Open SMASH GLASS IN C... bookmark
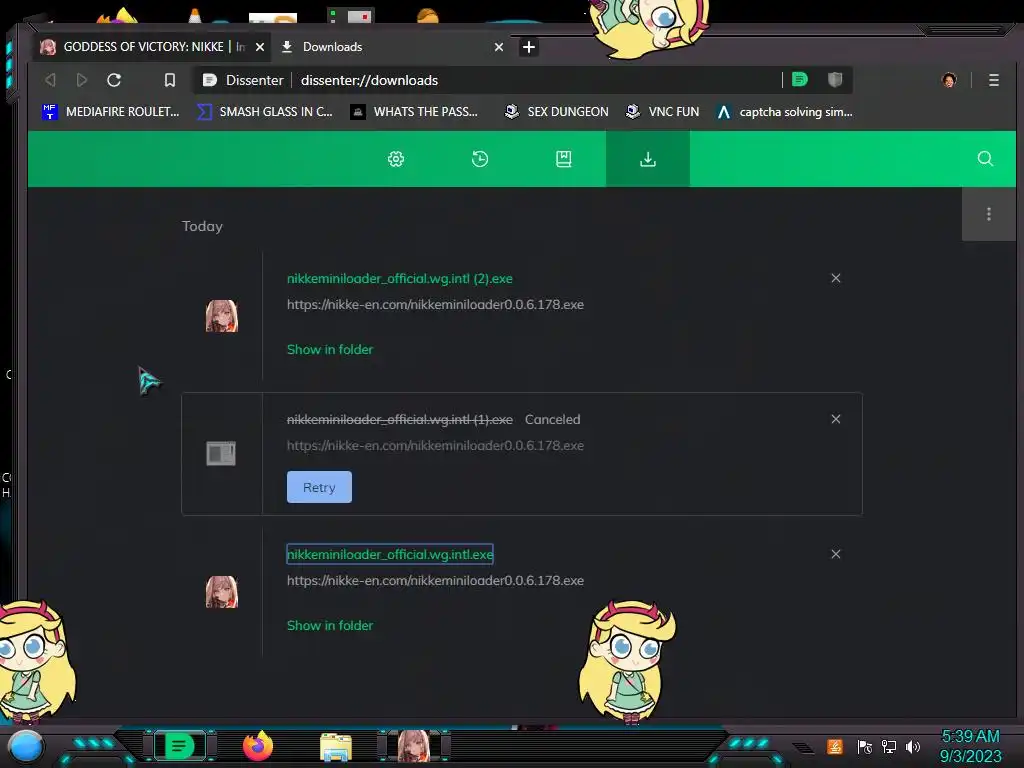The width and height of the screenshot is (1024, 768). click(x=265, y=112)
